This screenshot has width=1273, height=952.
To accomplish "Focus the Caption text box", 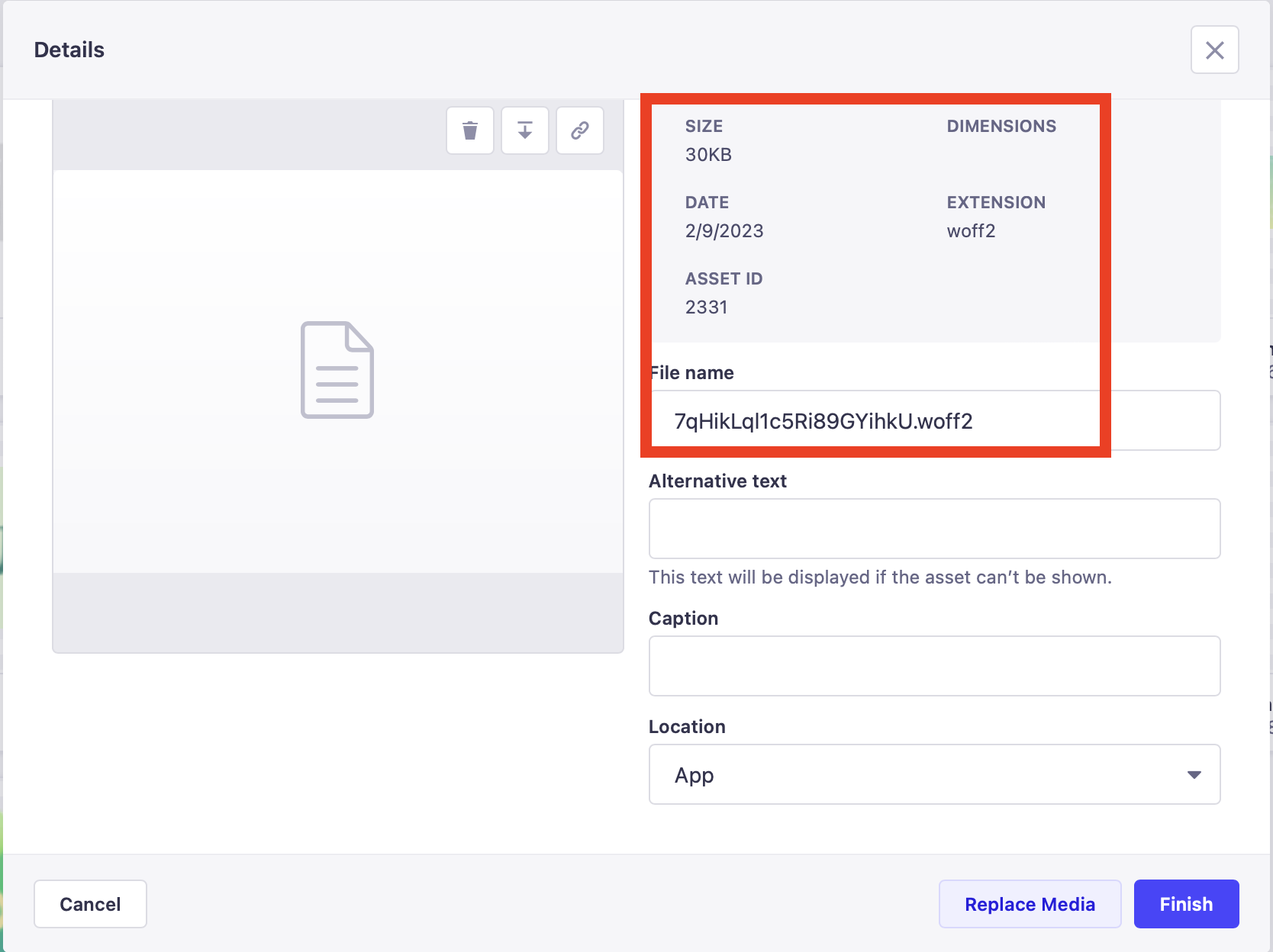I will [x=934, y=665].
